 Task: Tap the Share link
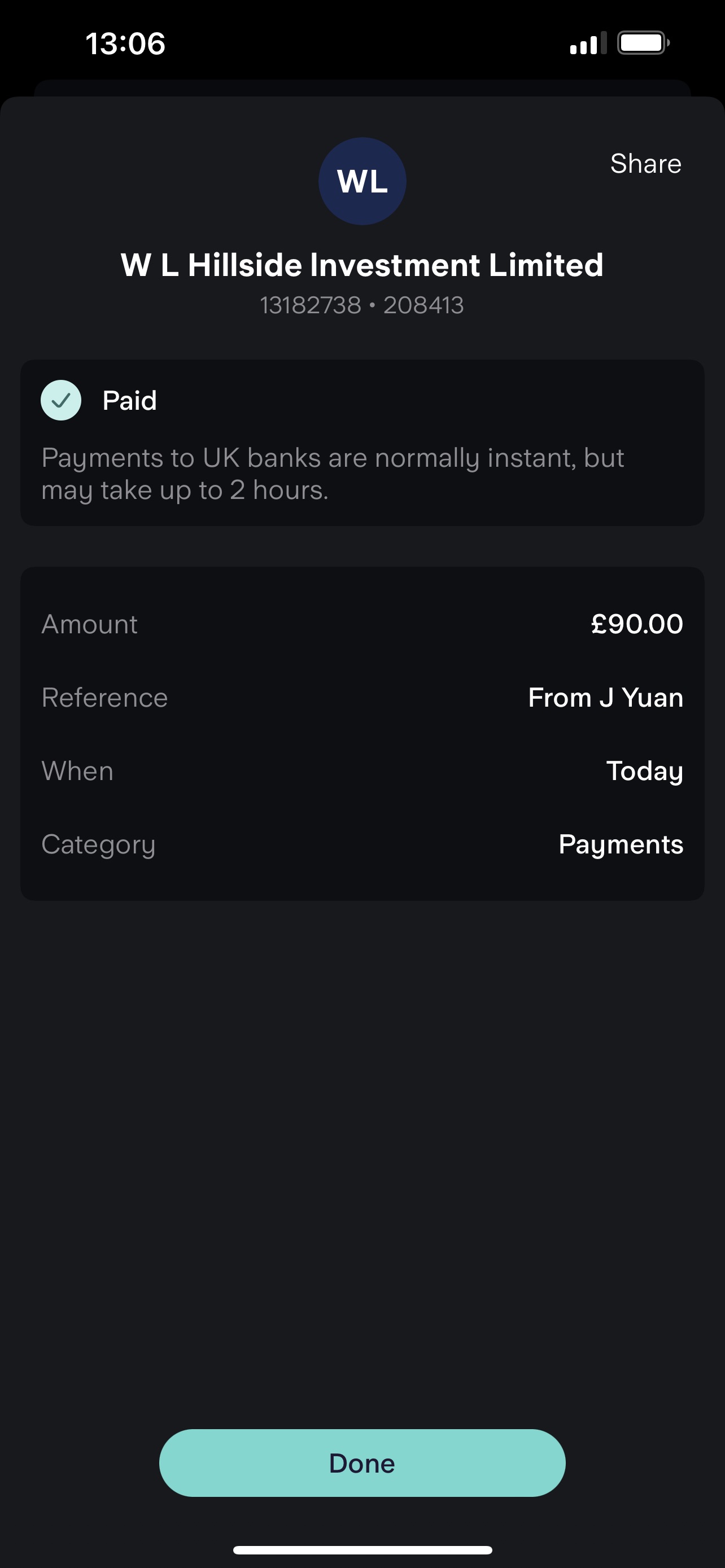pos(645,164)
